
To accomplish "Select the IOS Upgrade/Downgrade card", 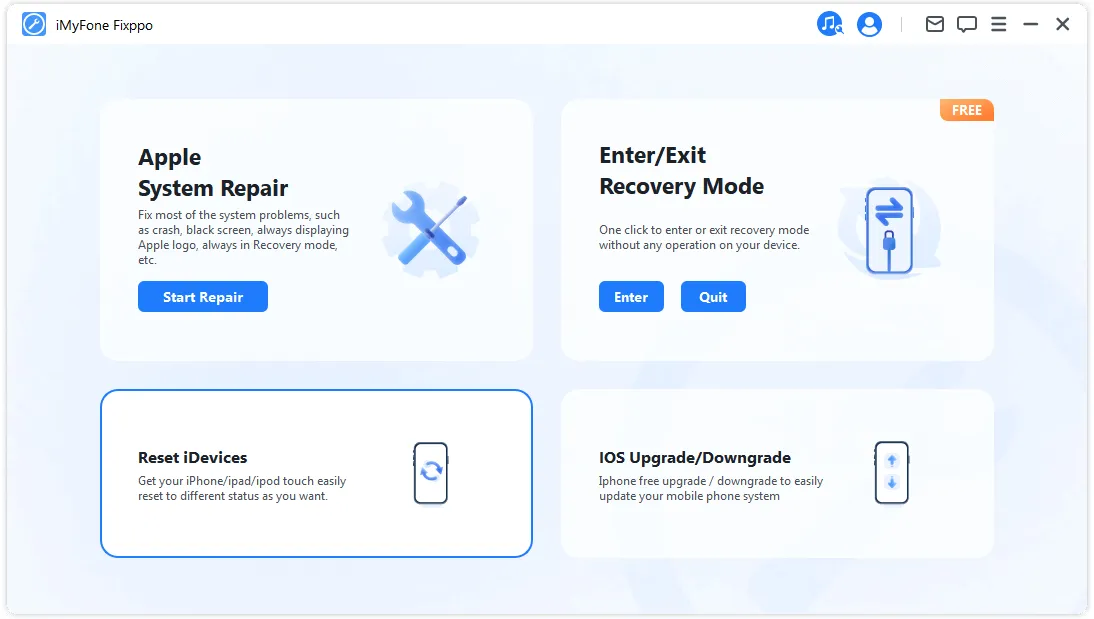I will (777, 473).
